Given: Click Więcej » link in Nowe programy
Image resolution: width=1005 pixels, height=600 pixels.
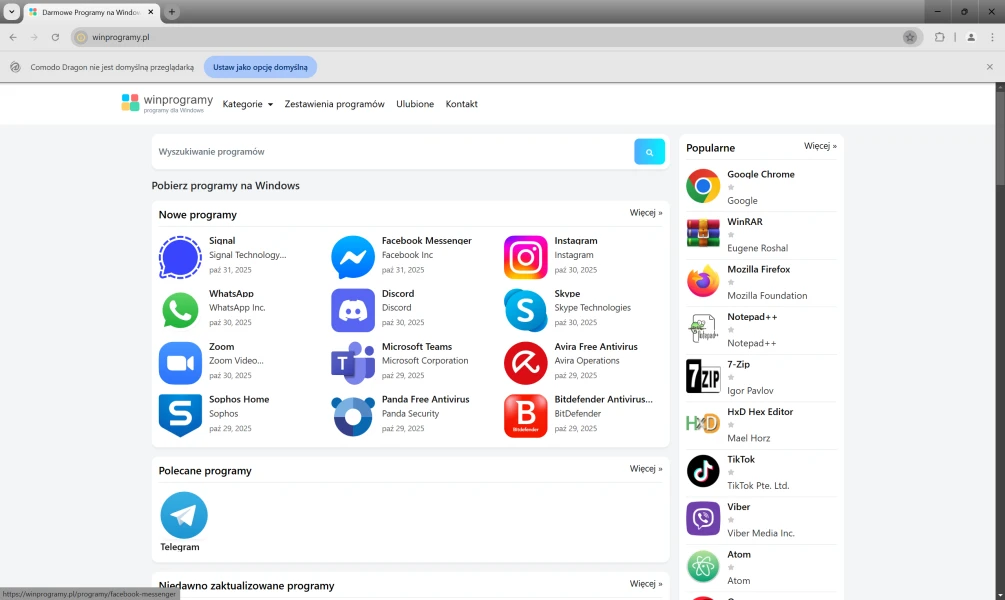Looking at the screenshot, I should click(x=646, y=213).
